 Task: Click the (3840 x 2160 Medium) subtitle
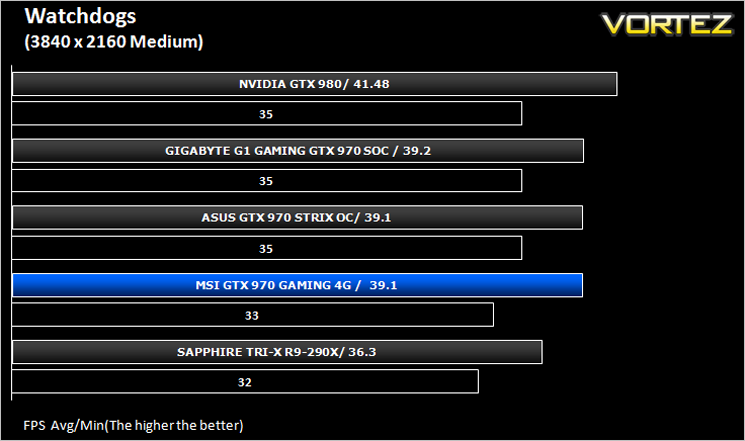tap(114, 42)
